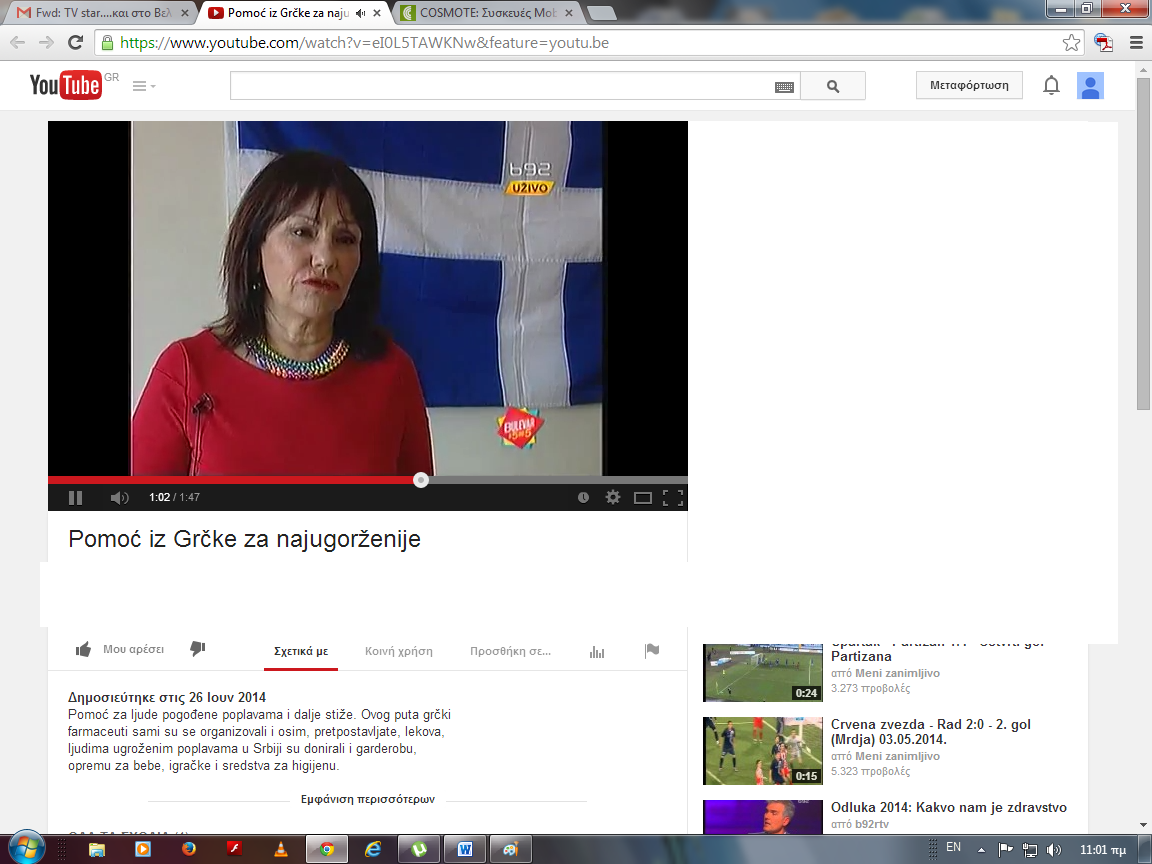Open the Κοινή χρήση tab
1152x864 pixels.
coord(399,651)
